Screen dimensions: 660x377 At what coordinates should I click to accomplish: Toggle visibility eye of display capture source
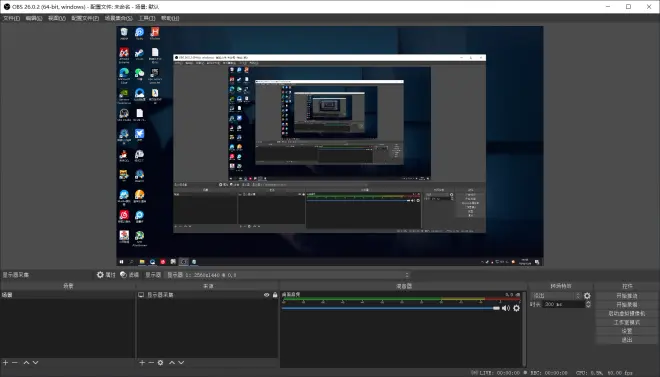[266, 295]
